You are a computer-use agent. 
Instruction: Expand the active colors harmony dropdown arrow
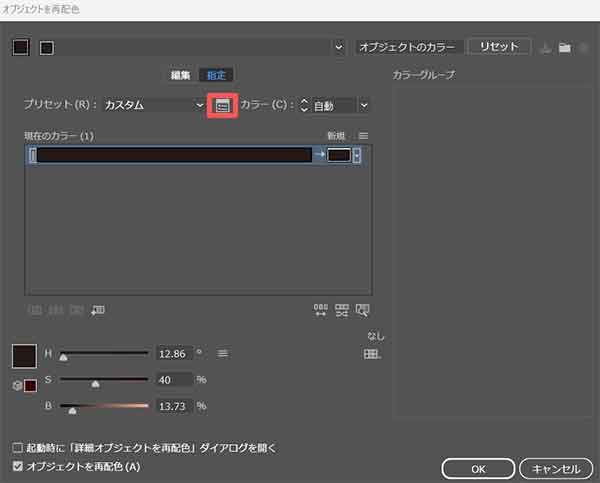(x=339, y=47)
